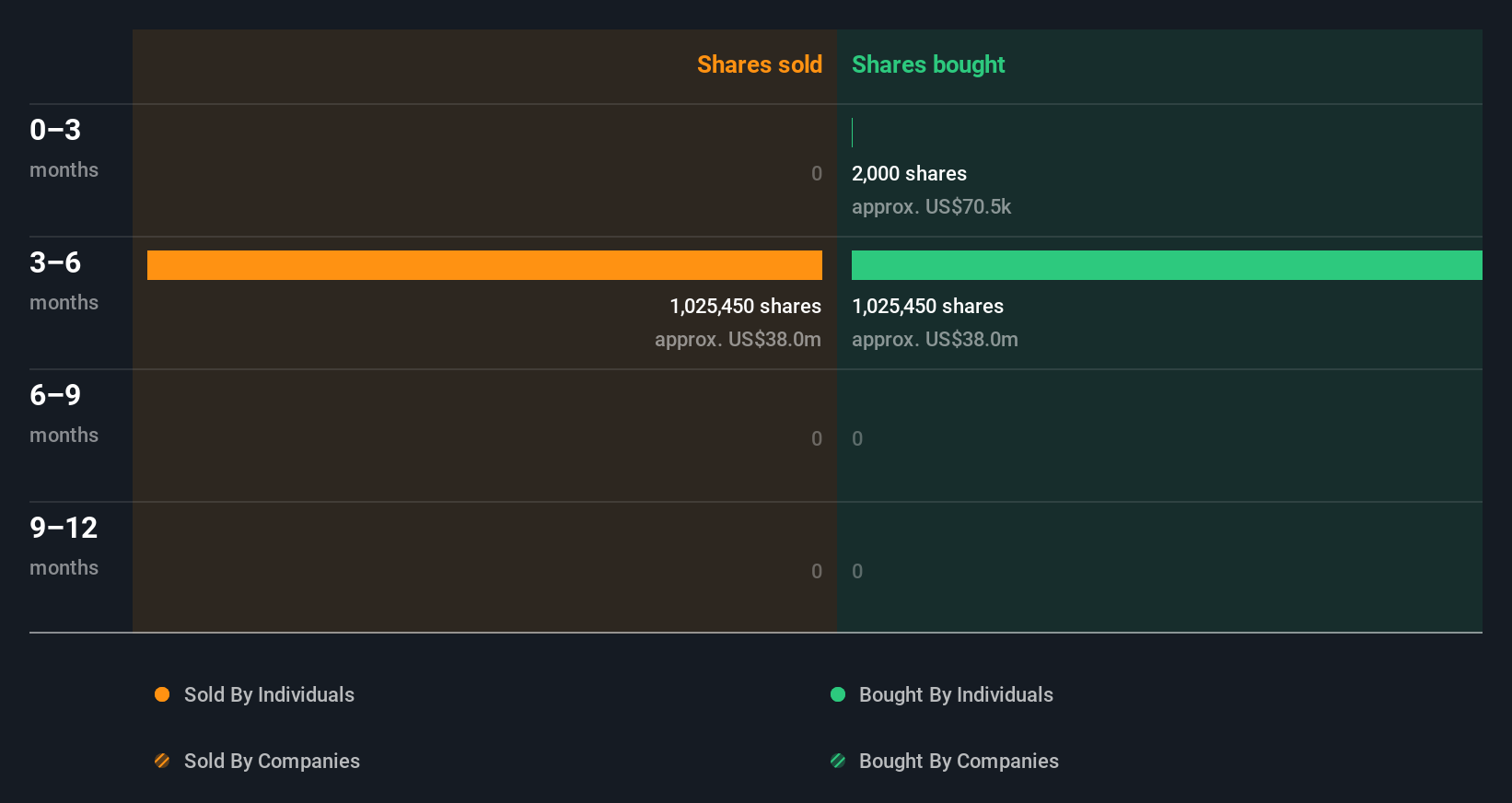The width and height of the screenshot is (1512, 803).
Task: Click approx. US$38.0m in the sold column
Action: [738, 339]
